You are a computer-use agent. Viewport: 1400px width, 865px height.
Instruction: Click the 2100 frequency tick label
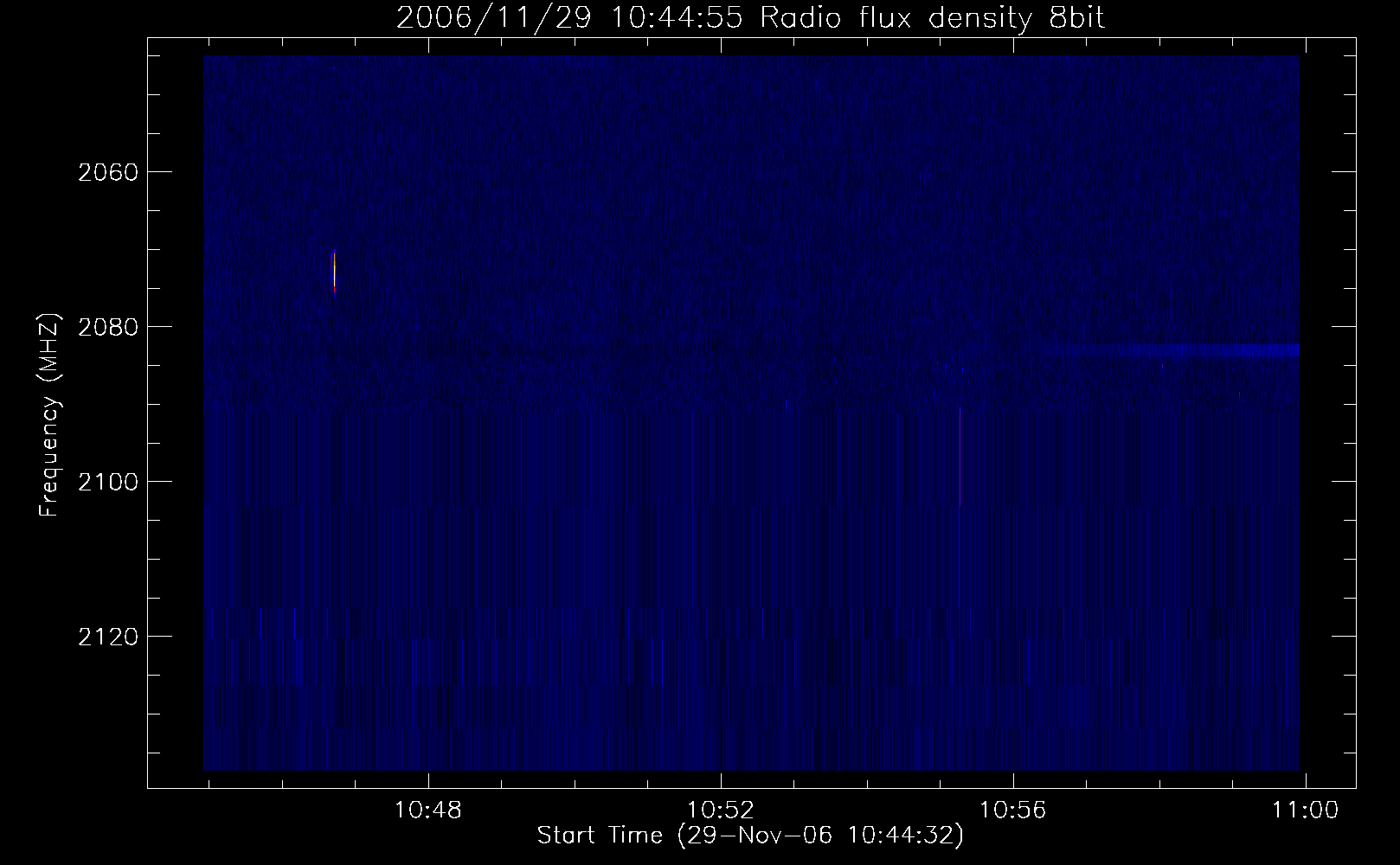[107, 482]
